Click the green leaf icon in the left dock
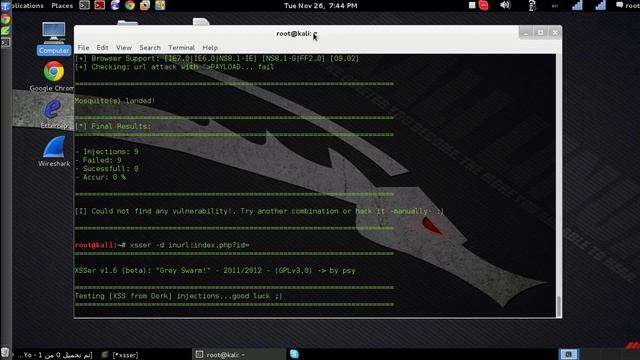 pyautogui.click(x=6, y=31)
